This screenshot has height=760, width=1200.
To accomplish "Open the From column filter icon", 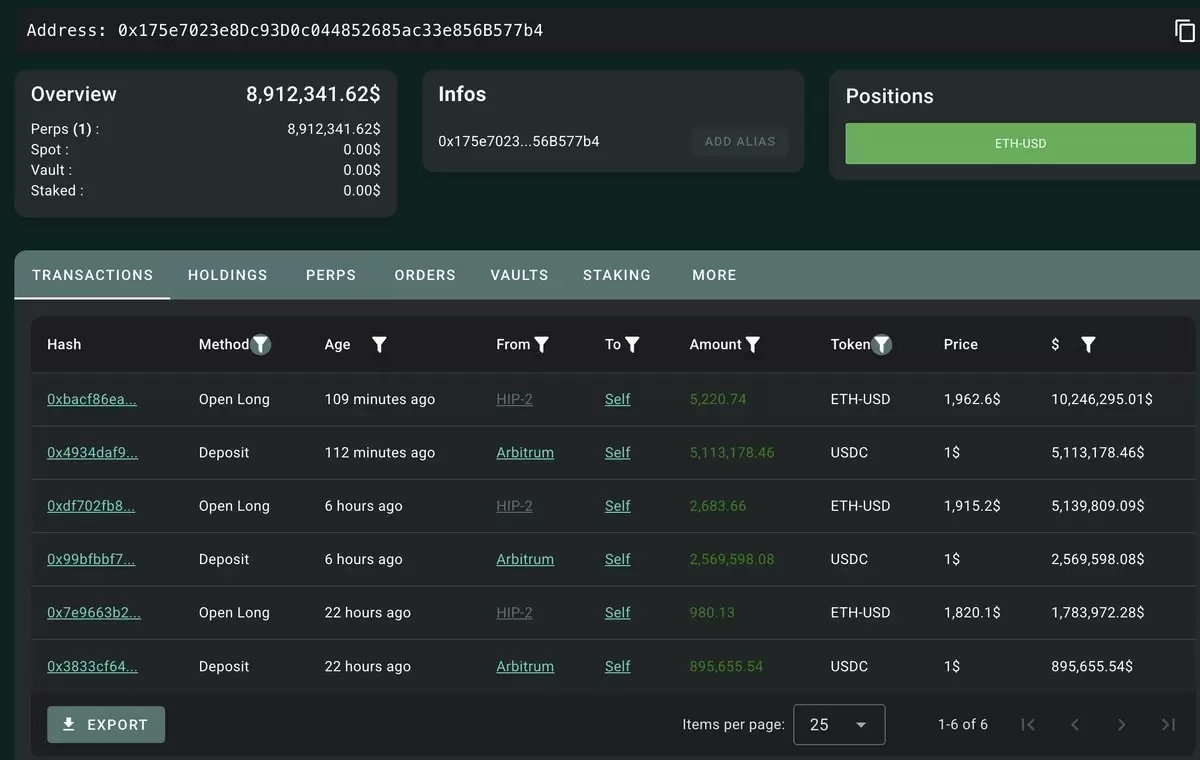I will [542, 344].
